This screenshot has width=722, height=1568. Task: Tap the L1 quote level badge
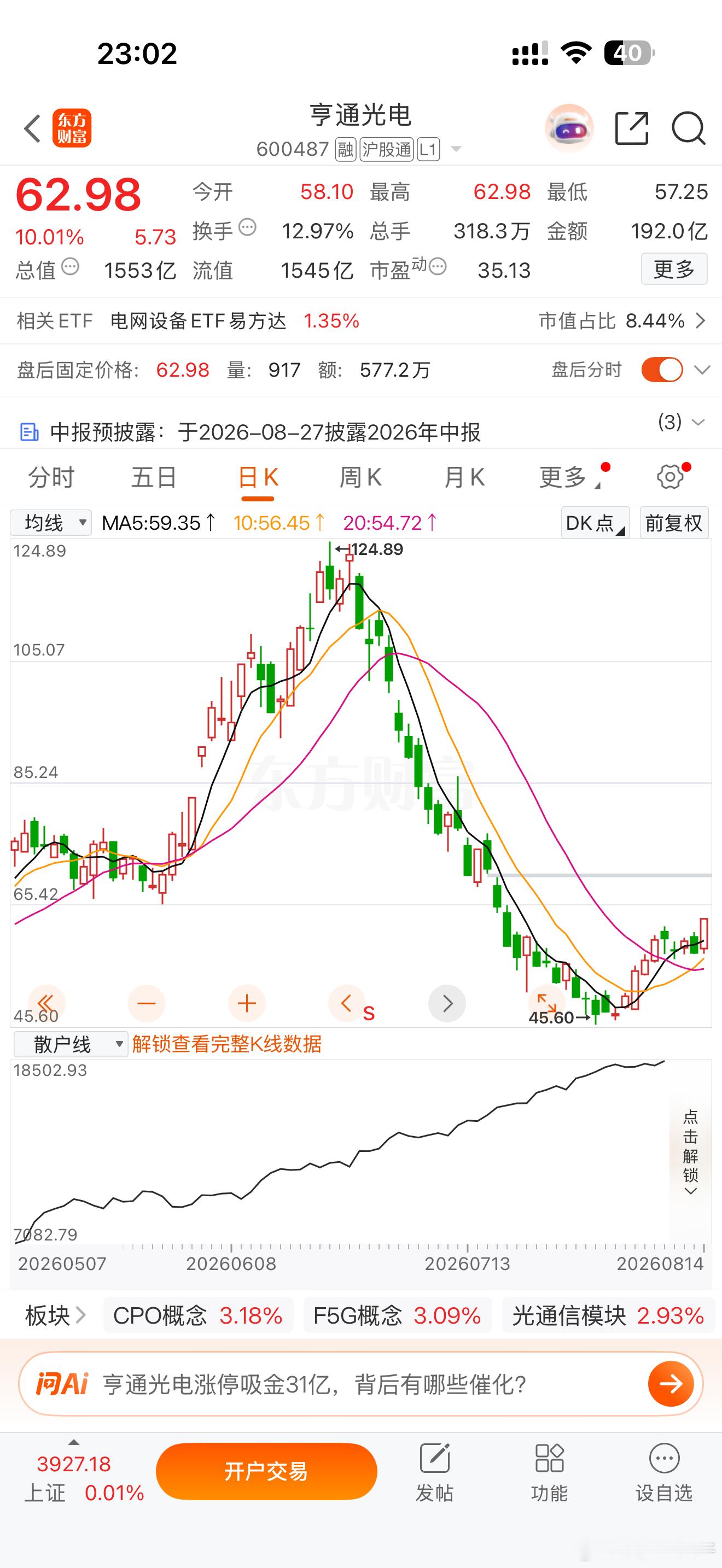tap(429, 149)
